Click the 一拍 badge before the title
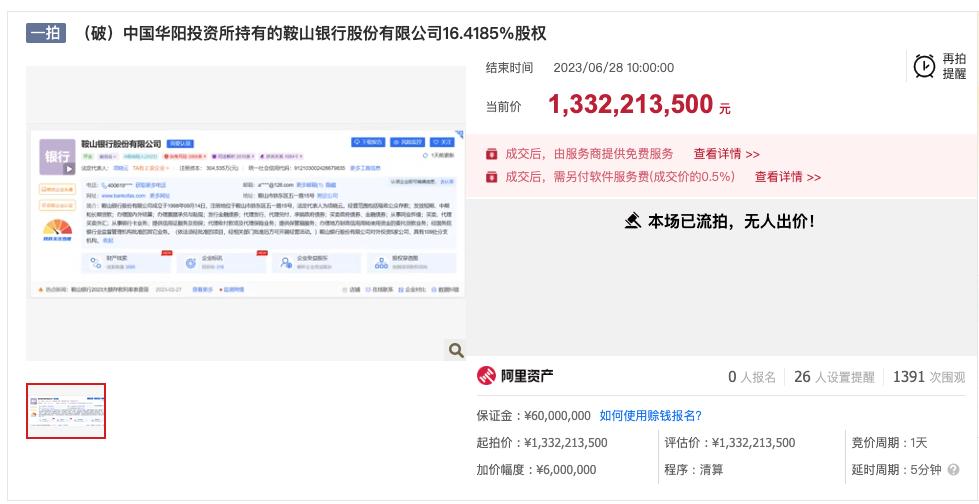Viewport: 979px width, 504px height. click(46, 32)
